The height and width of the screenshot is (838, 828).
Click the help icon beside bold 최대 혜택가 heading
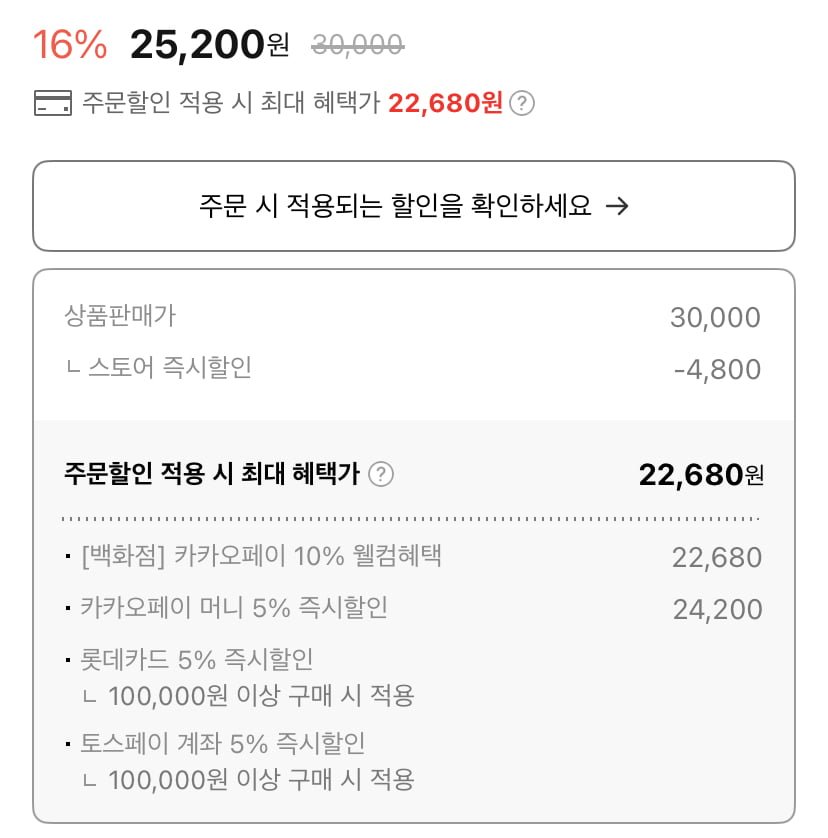coord(380,474)
